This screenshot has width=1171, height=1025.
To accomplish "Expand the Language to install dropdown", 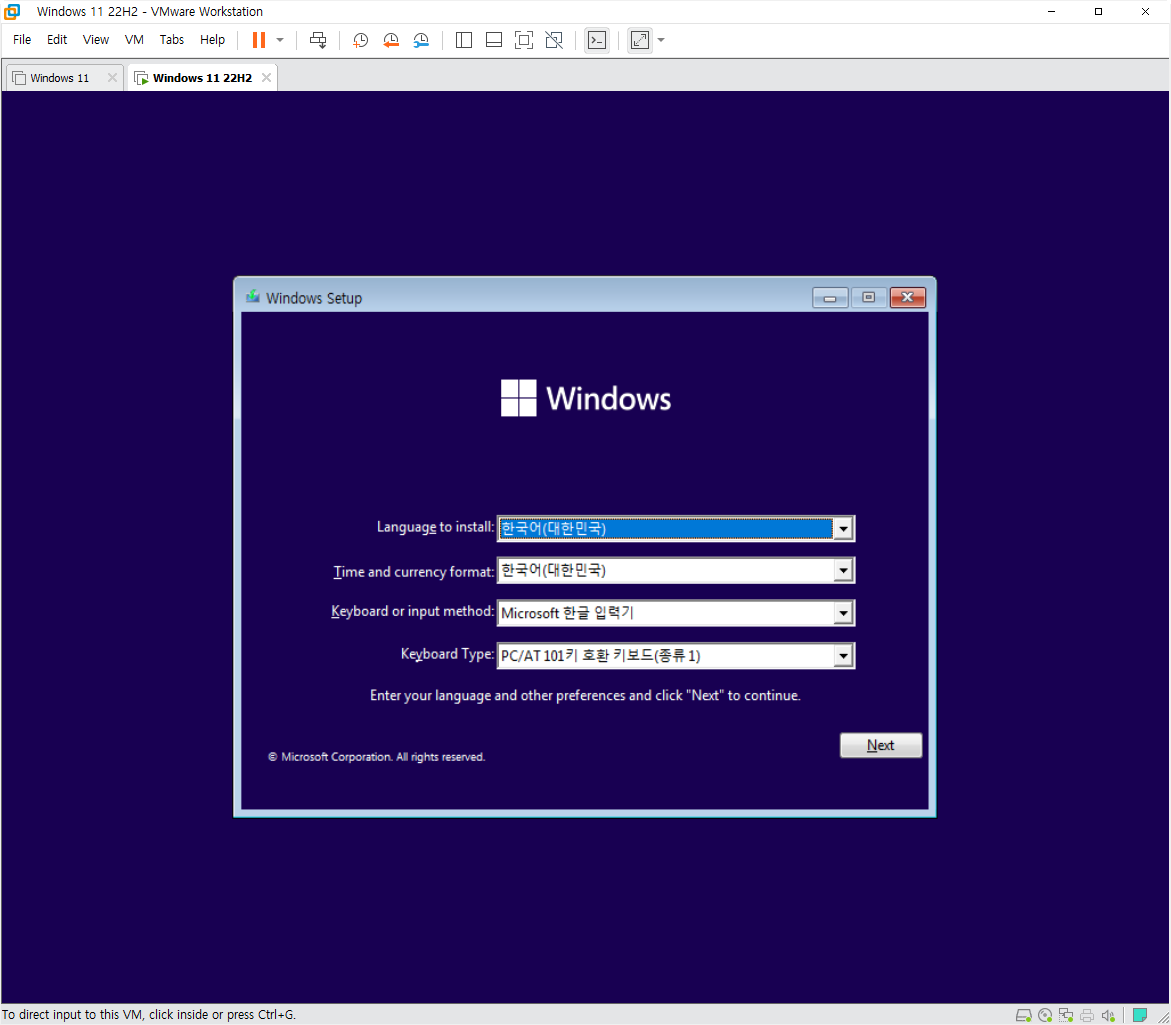I will [x=843, y=529].
